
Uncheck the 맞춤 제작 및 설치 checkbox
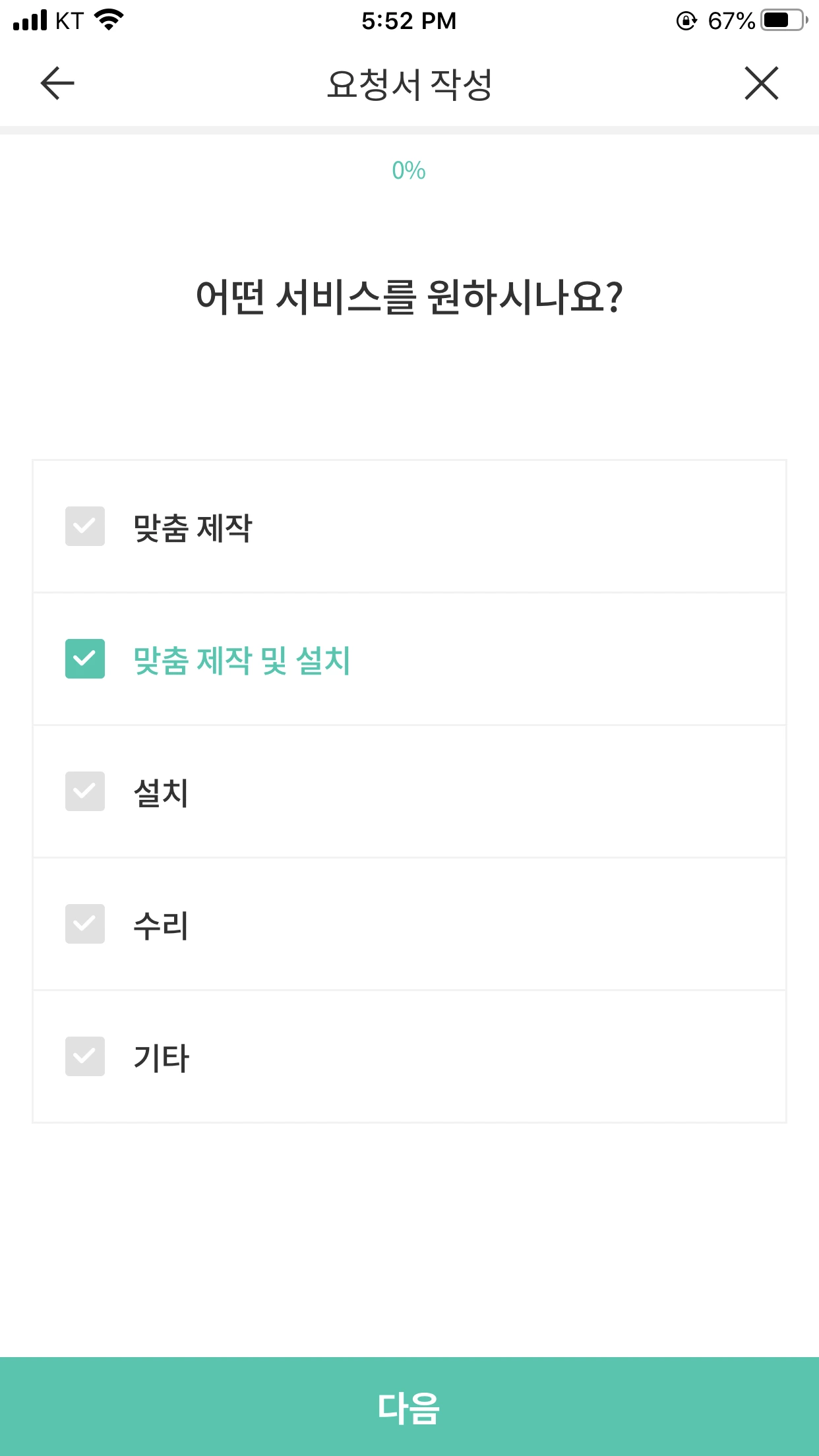85,659
